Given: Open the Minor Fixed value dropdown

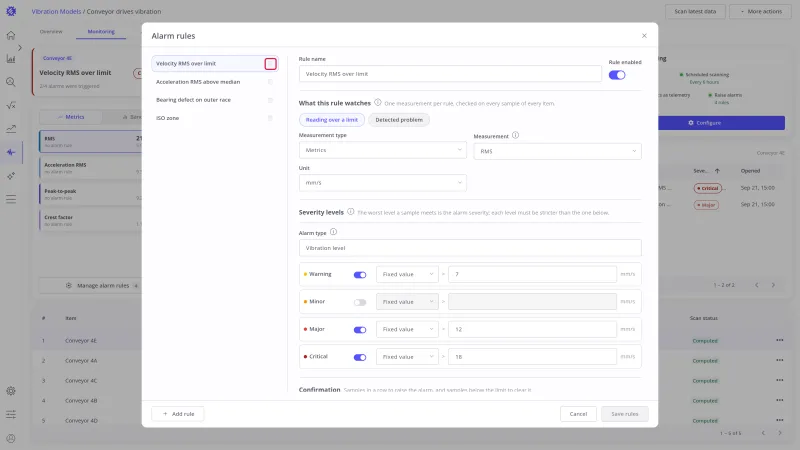Looking at the screenshot, I should pos(407,302).
